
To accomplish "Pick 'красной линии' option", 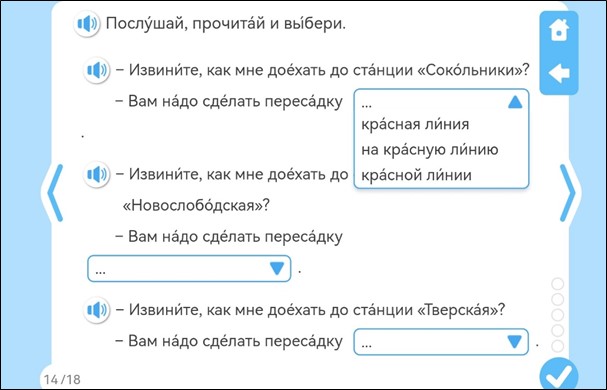I will coord(417,175).
